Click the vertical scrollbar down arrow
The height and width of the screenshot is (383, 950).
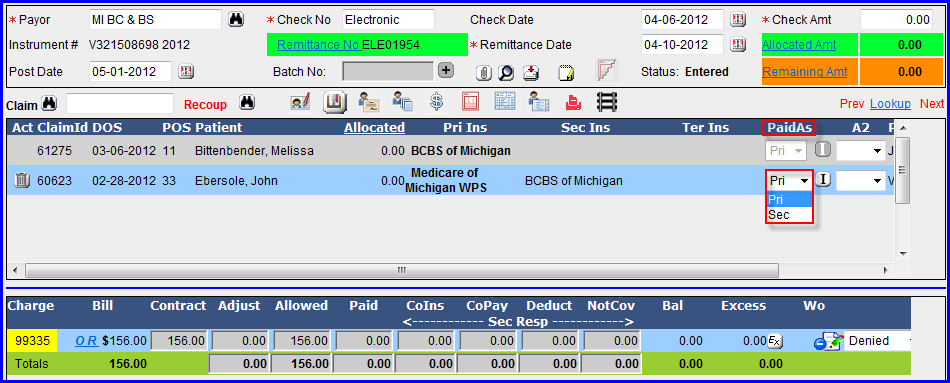[903, 253]
